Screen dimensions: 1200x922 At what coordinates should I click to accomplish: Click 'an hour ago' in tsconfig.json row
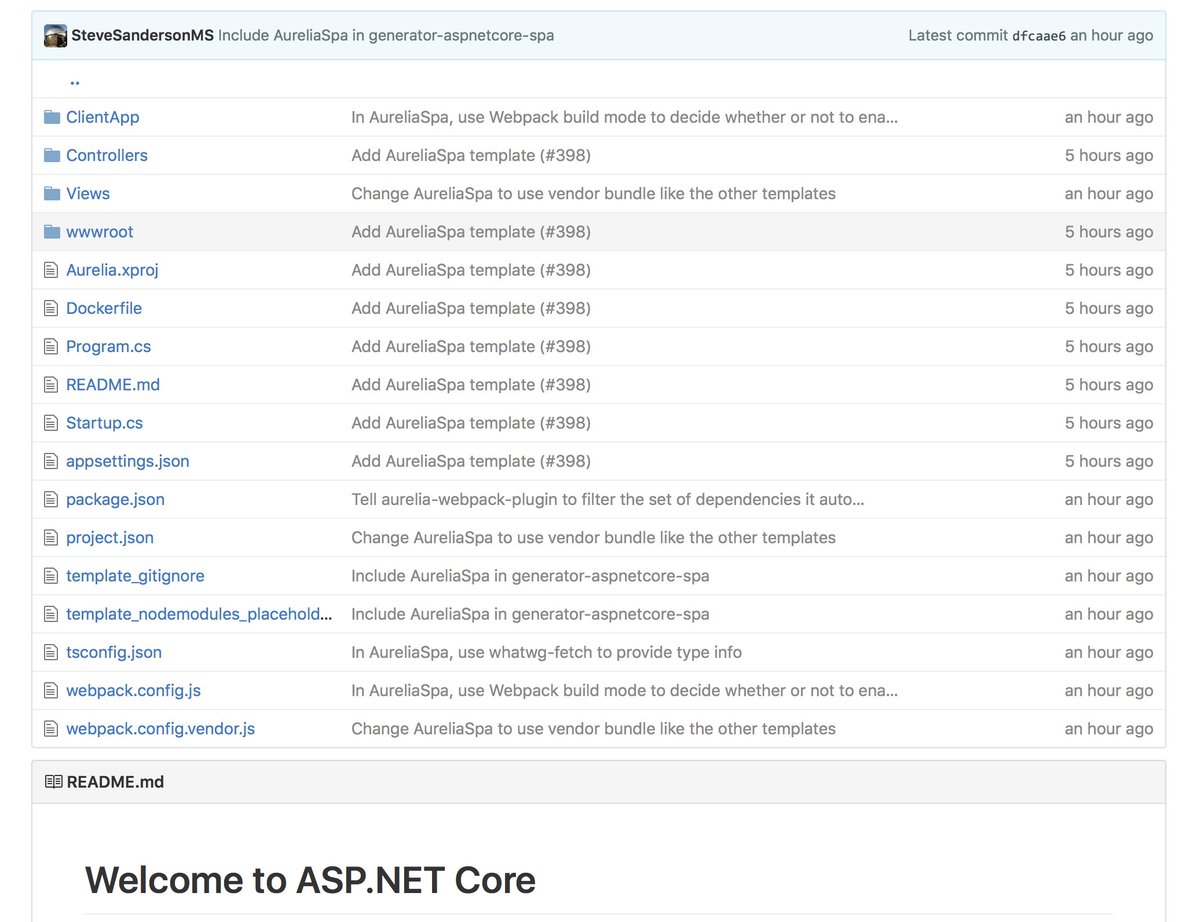pos(1108,652)
